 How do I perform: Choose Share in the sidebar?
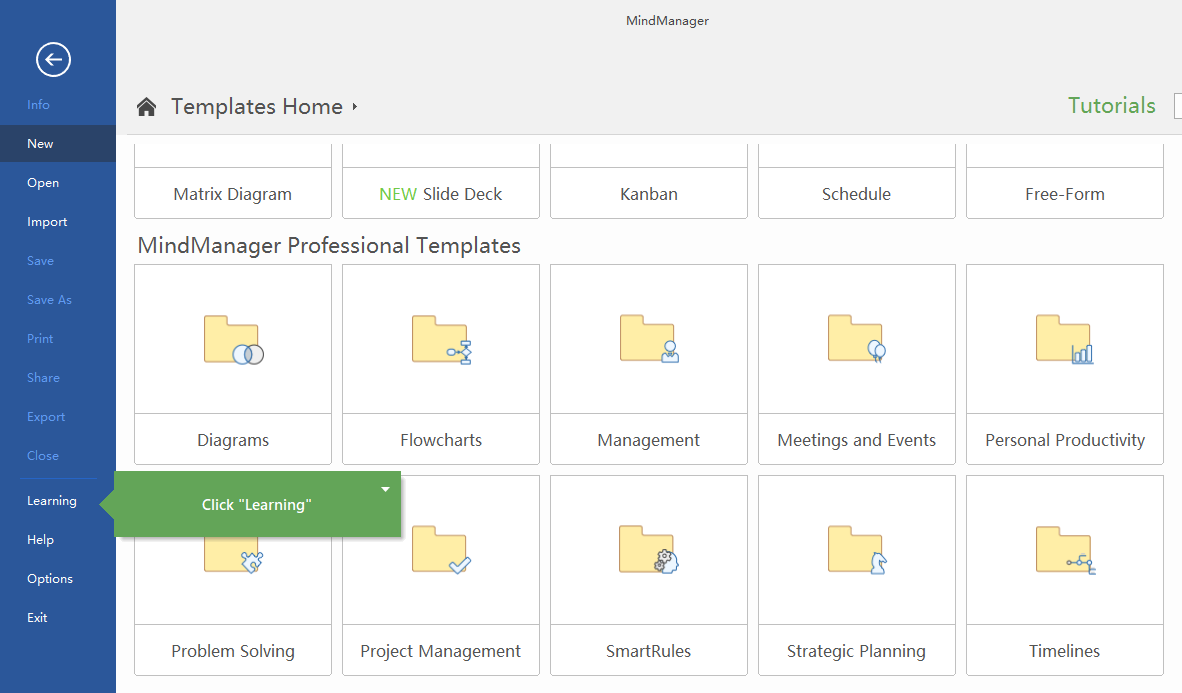(x=43, y=378)
